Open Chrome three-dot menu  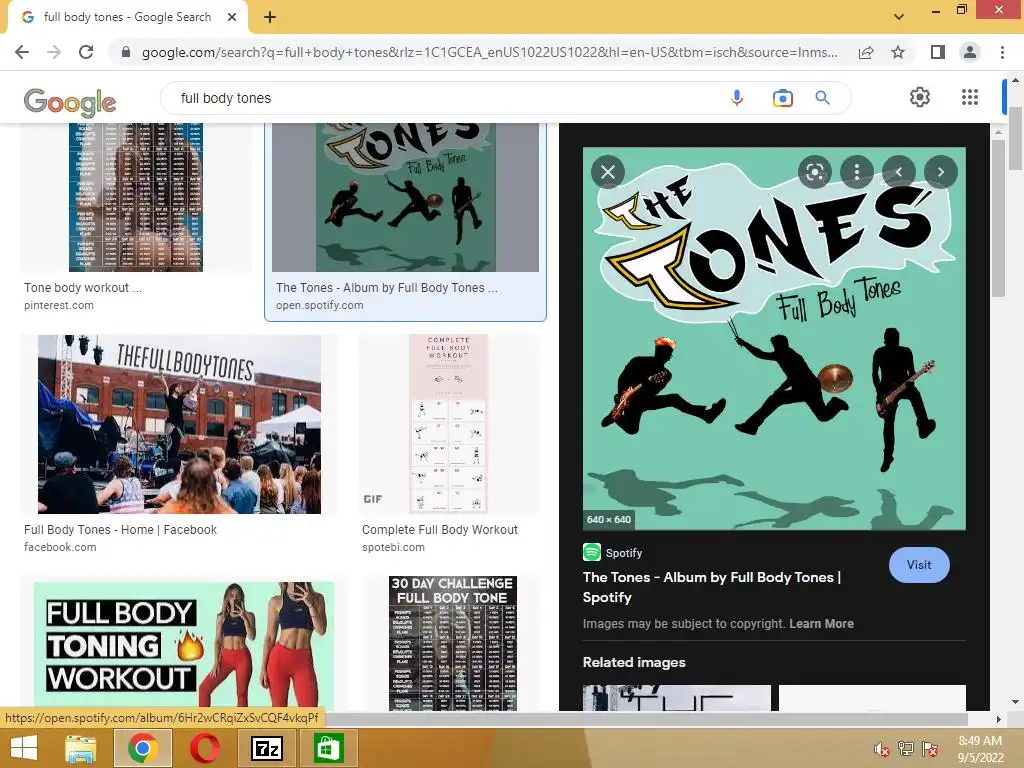[x=1002, y=52]
